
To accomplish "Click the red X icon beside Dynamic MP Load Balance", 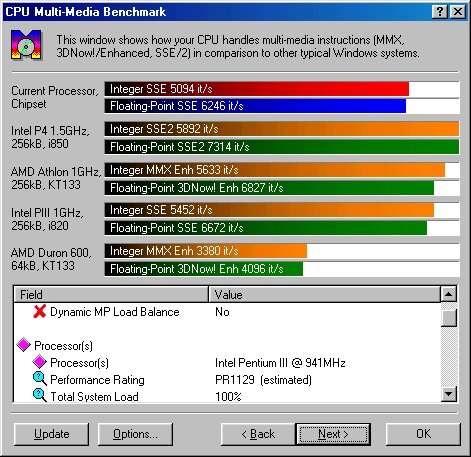I will tap(39, 312).
